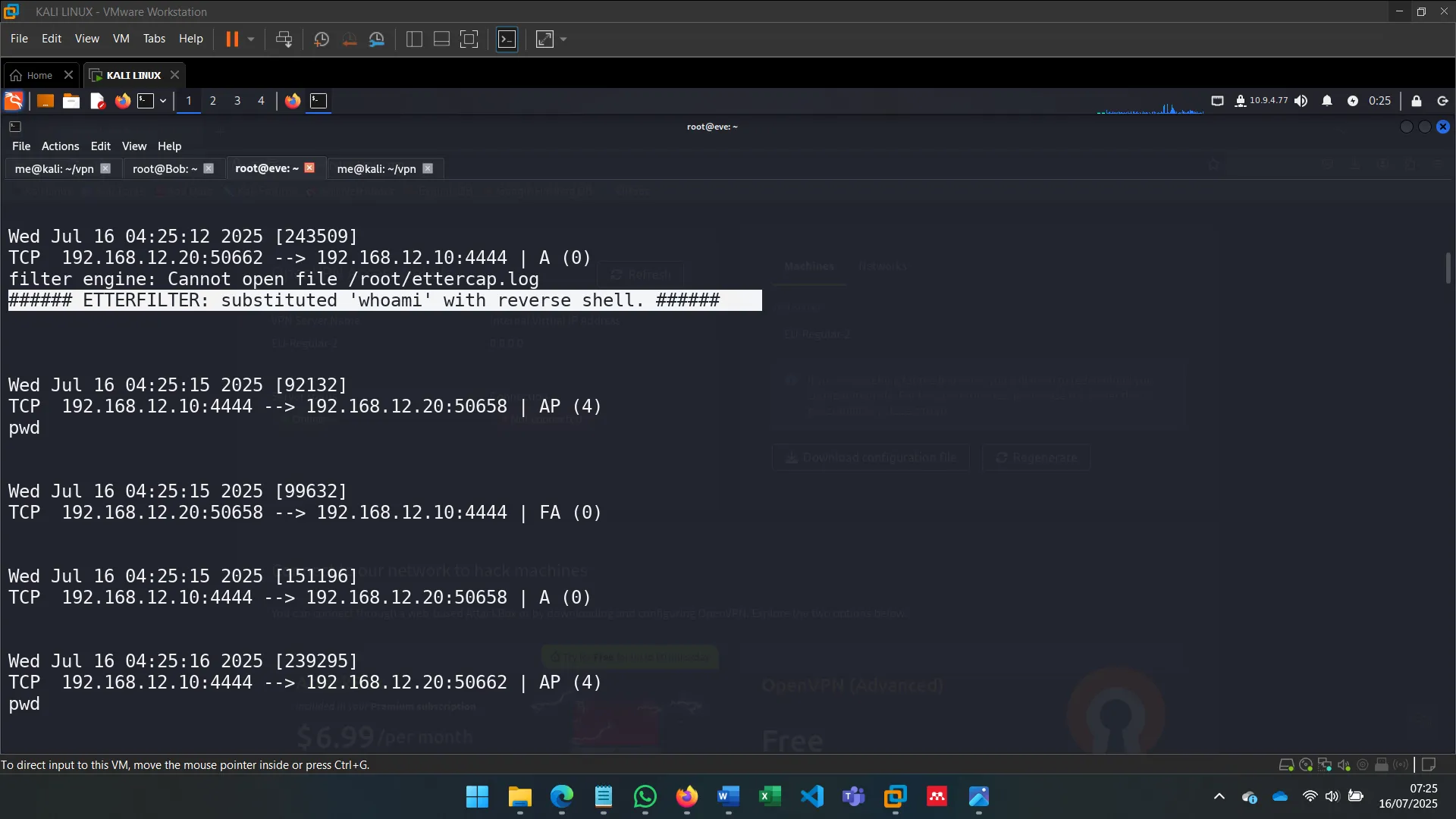This screenshot has height=819, width=1456.
Task: Open the VM menu in VMware Workstation
Action: (121, 39)
